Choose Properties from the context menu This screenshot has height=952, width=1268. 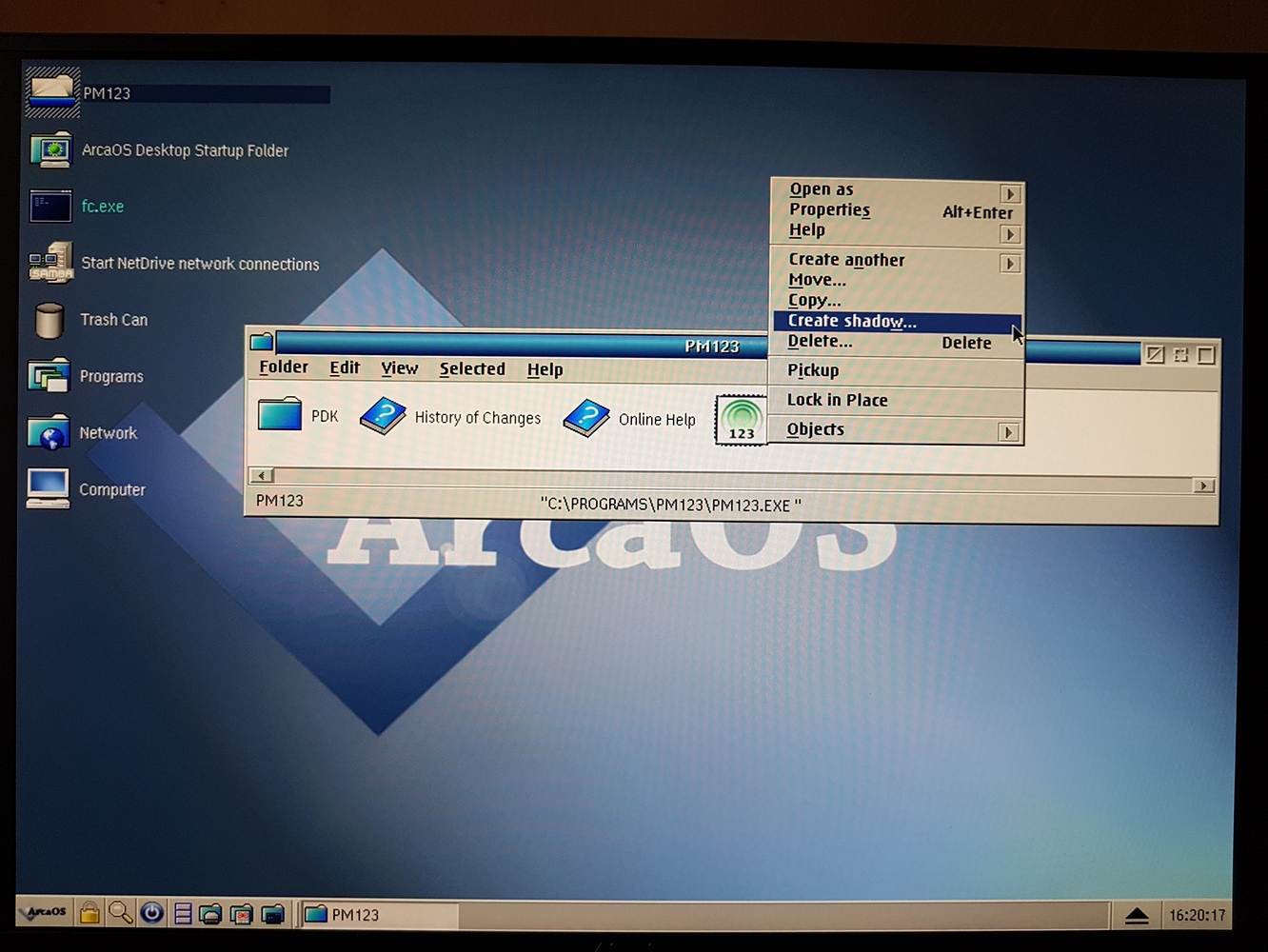(x=897, y=210)
